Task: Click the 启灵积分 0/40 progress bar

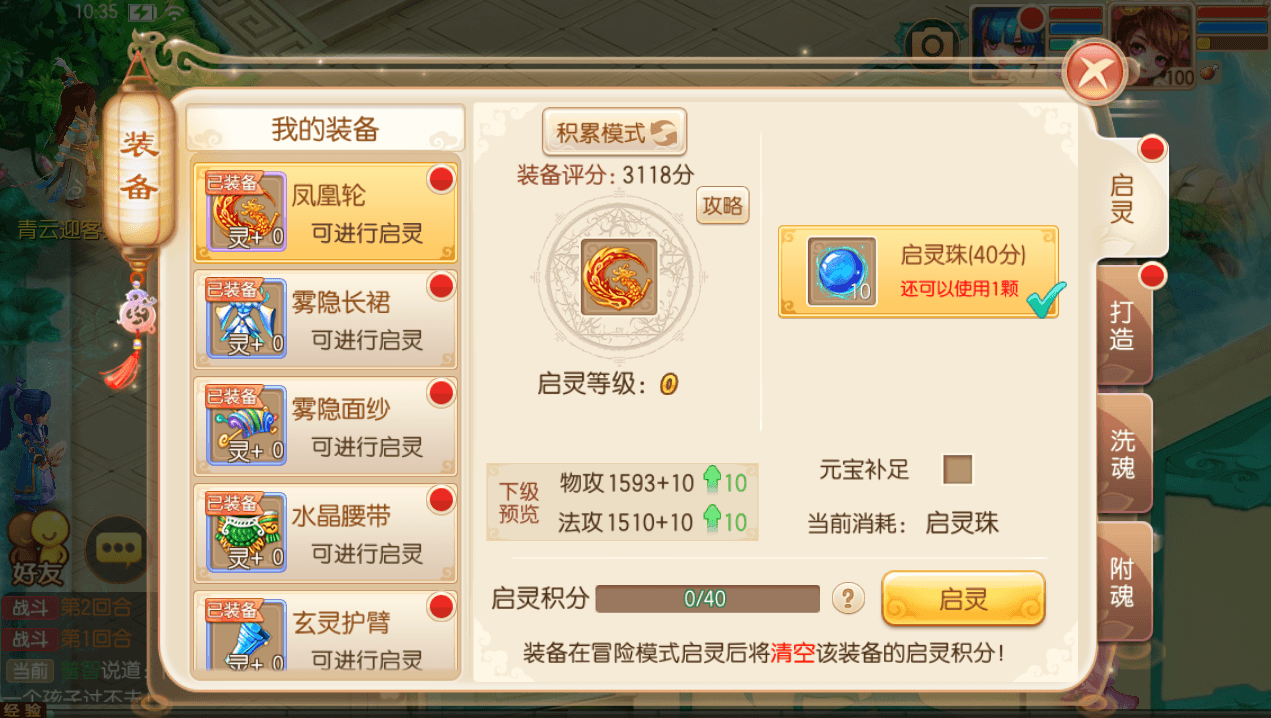Action: tap(707, 599)
